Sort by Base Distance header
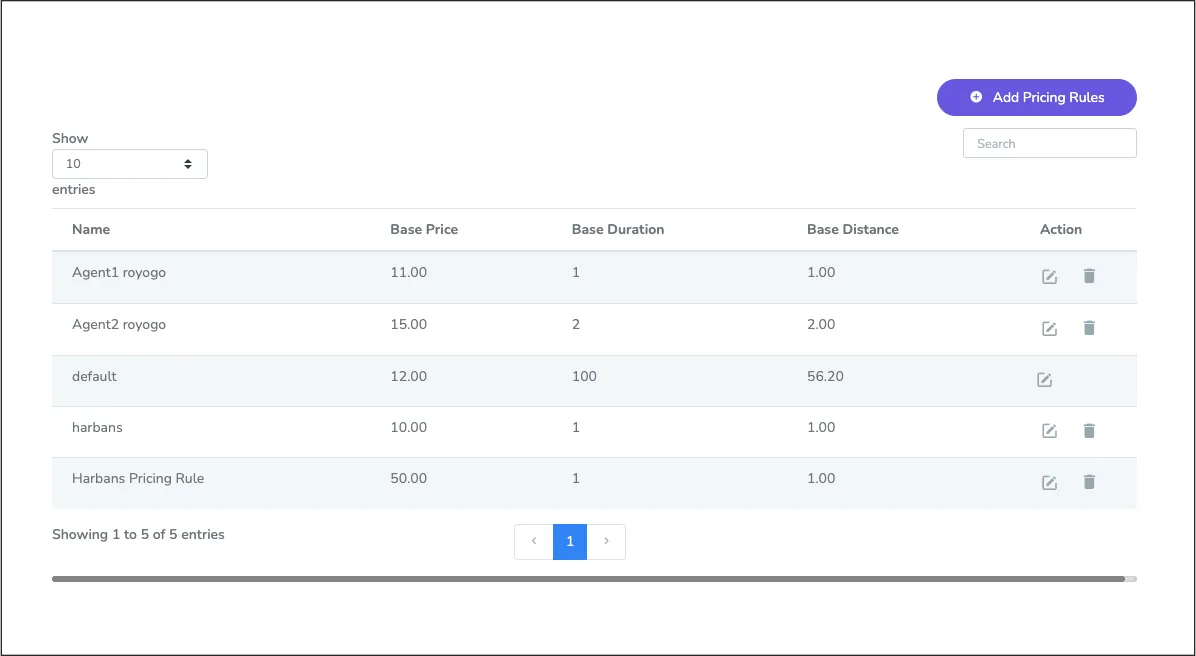This screenshot has height=656, width=1196. (852, 230)
